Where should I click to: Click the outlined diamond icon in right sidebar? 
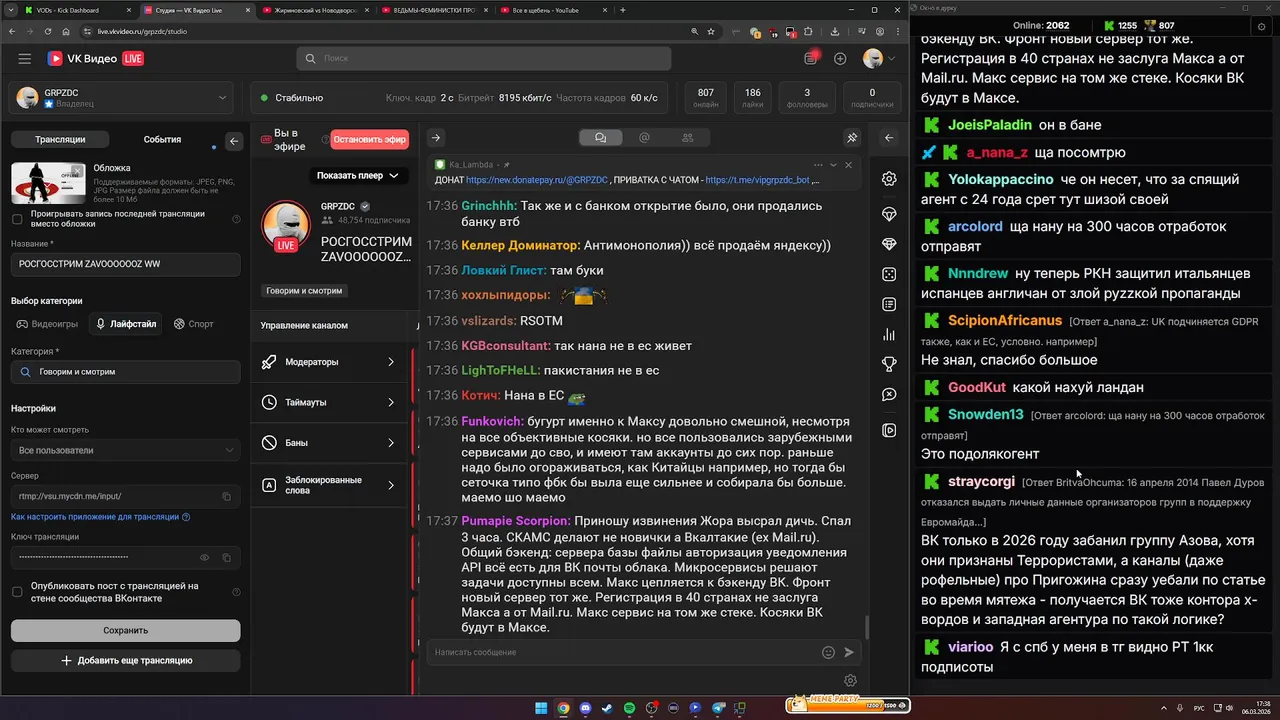tap(889, 214)
